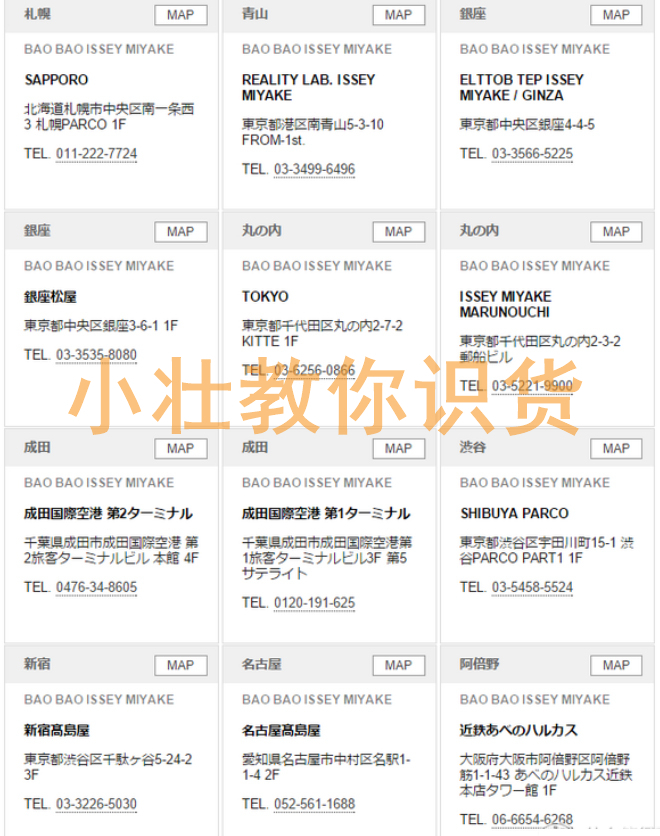
Task: Select the 成田国際空港 第2ターミナル title
Action: coord(108,513)
